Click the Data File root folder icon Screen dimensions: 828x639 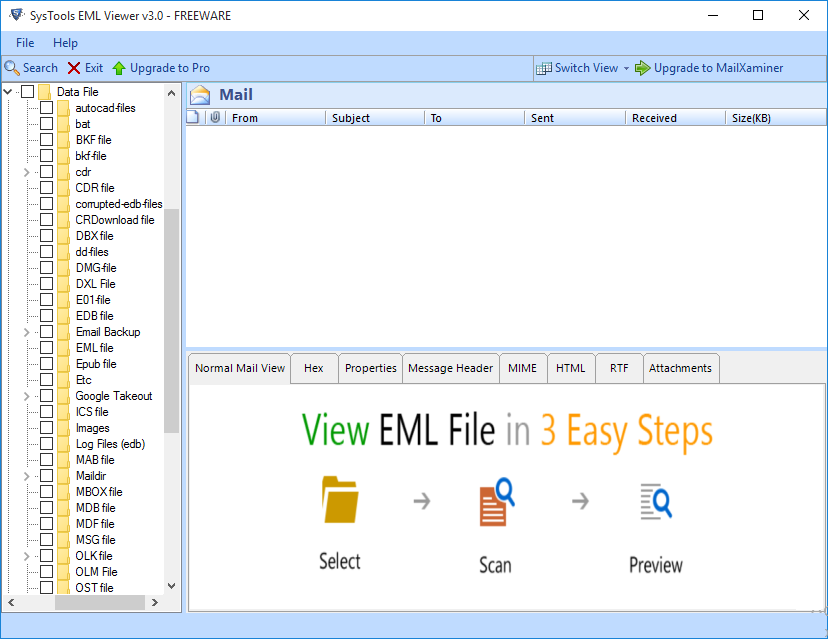(x=45, y=92)
